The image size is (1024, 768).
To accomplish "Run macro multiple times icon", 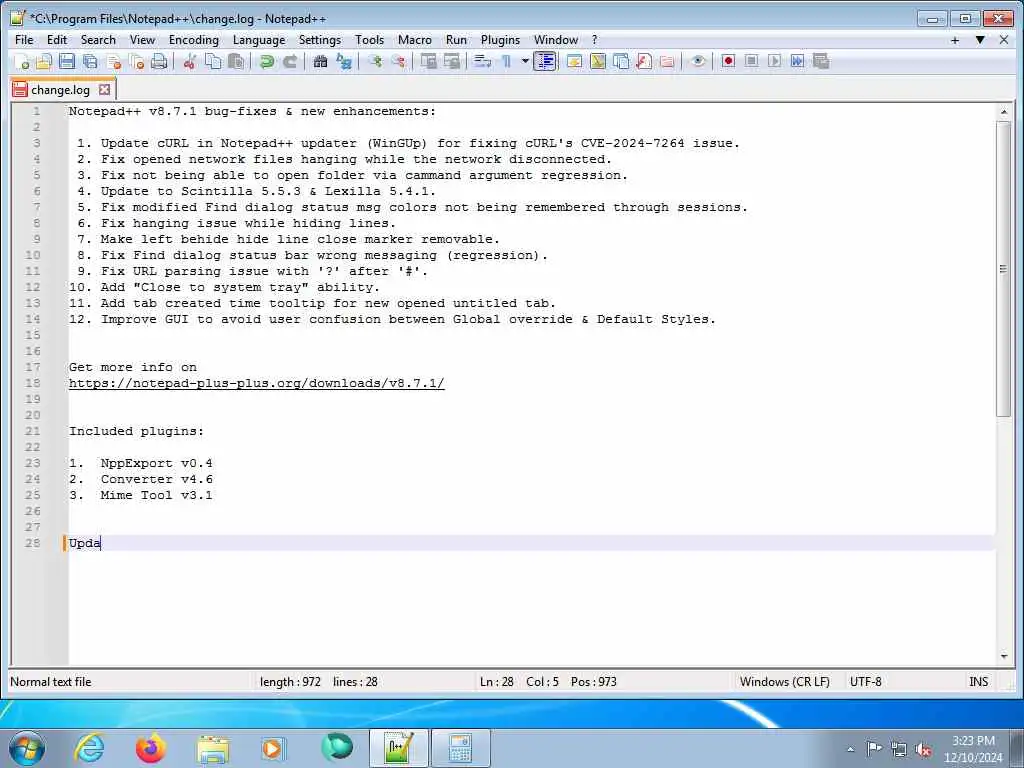I will coord(797,61).
